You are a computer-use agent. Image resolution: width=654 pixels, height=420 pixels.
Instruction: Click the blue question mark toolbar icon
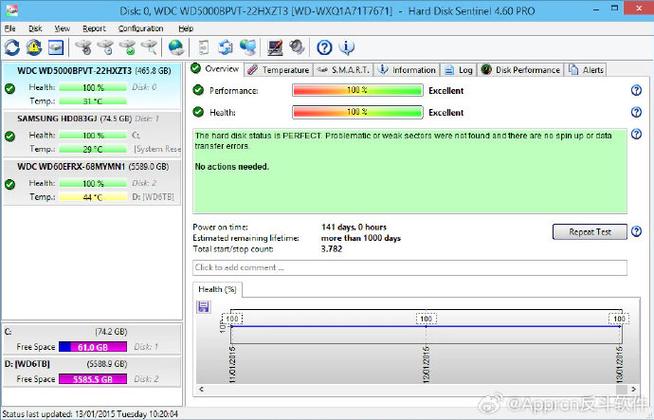coord(324,48)
